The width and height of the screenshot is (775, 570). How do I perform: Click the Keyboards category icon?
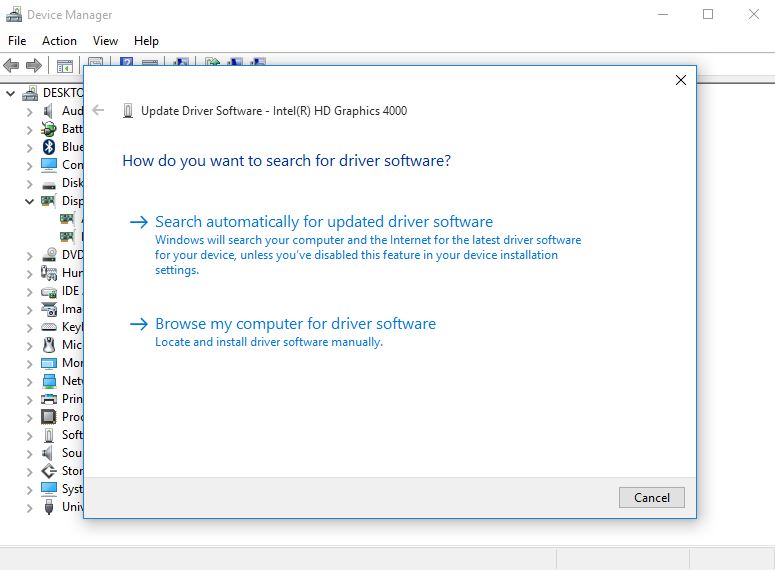coord(49,327)
